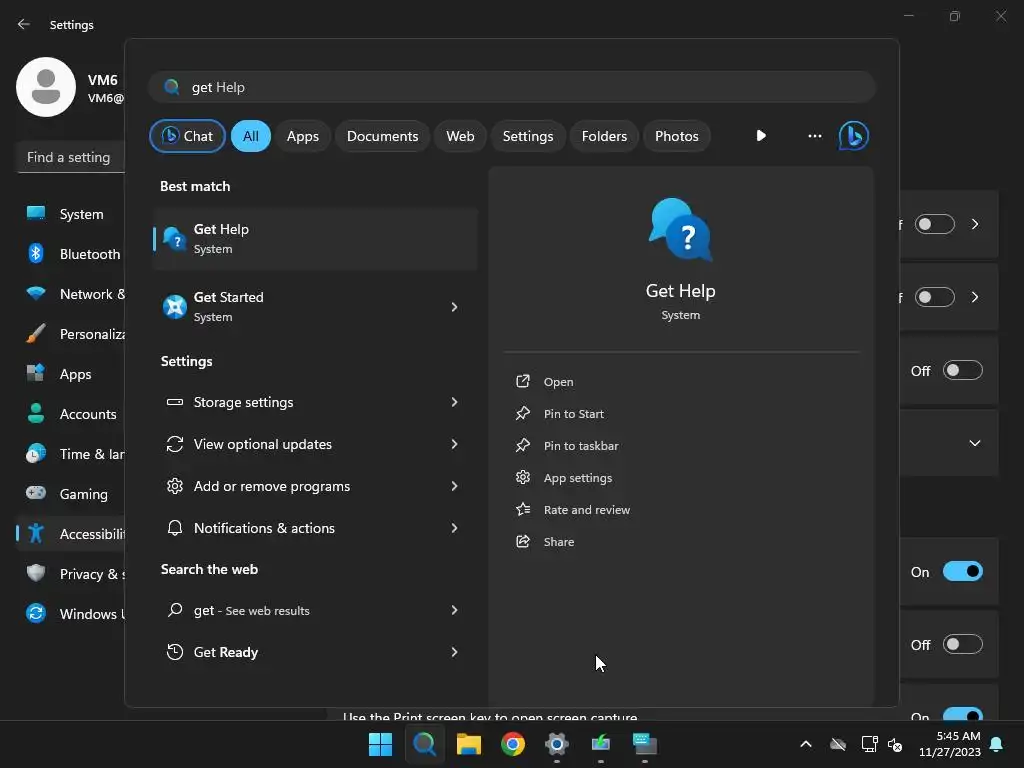This screenshot has height=768, width=1024.
Task: Expand the collapsed section chevron in Settings window
Action: click(974, 443)
